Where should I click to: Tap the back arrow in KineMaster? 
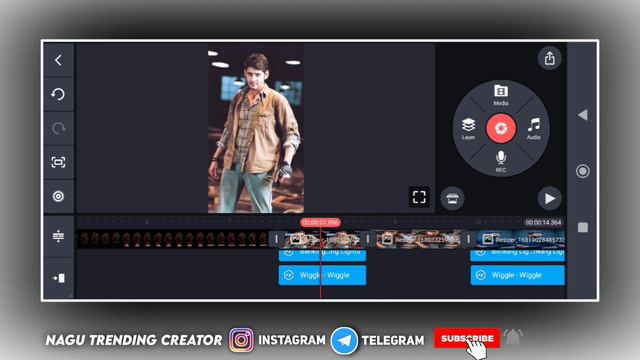pos(58,60)
